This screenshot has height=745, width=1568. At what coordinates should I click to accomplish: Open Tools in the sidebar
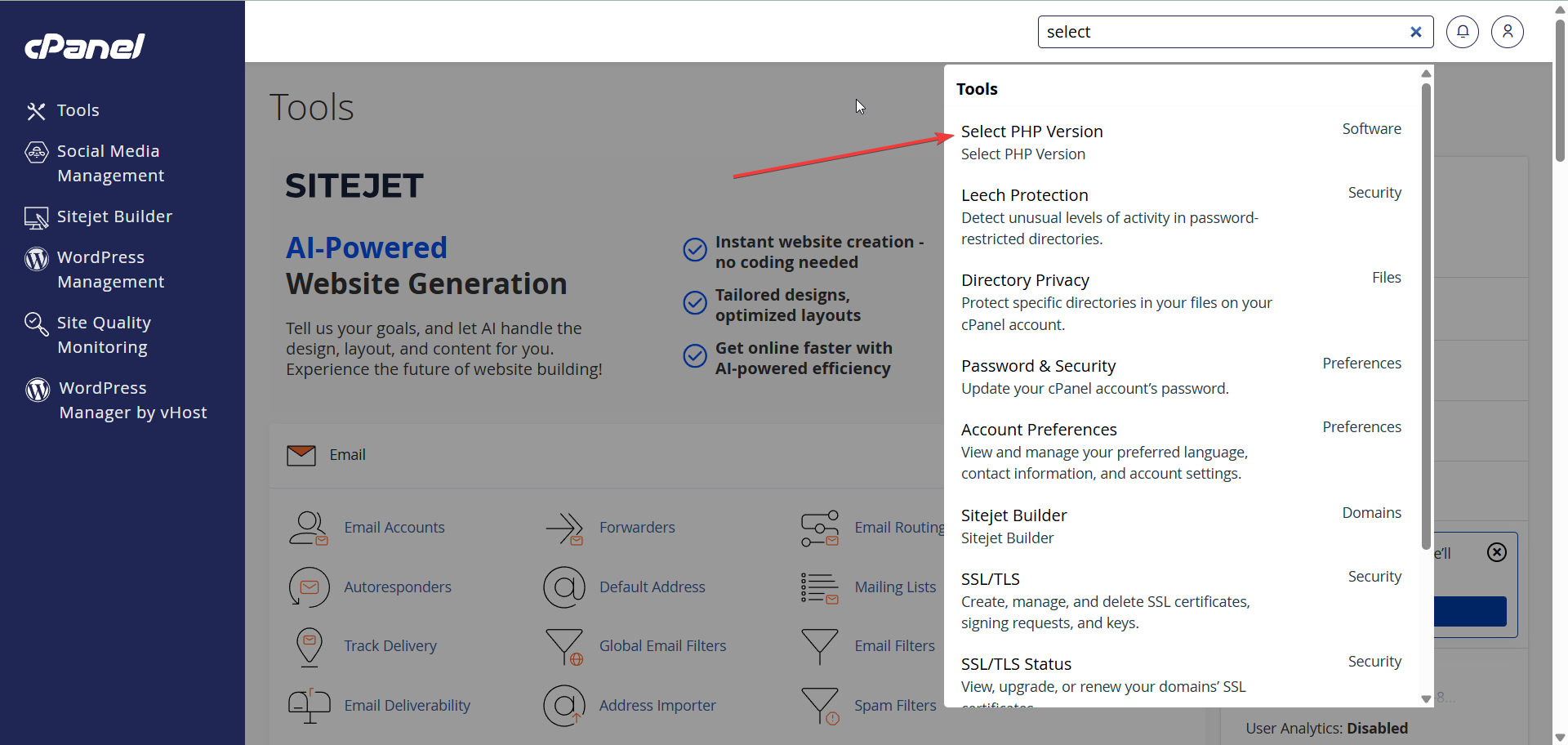point(78,110)
